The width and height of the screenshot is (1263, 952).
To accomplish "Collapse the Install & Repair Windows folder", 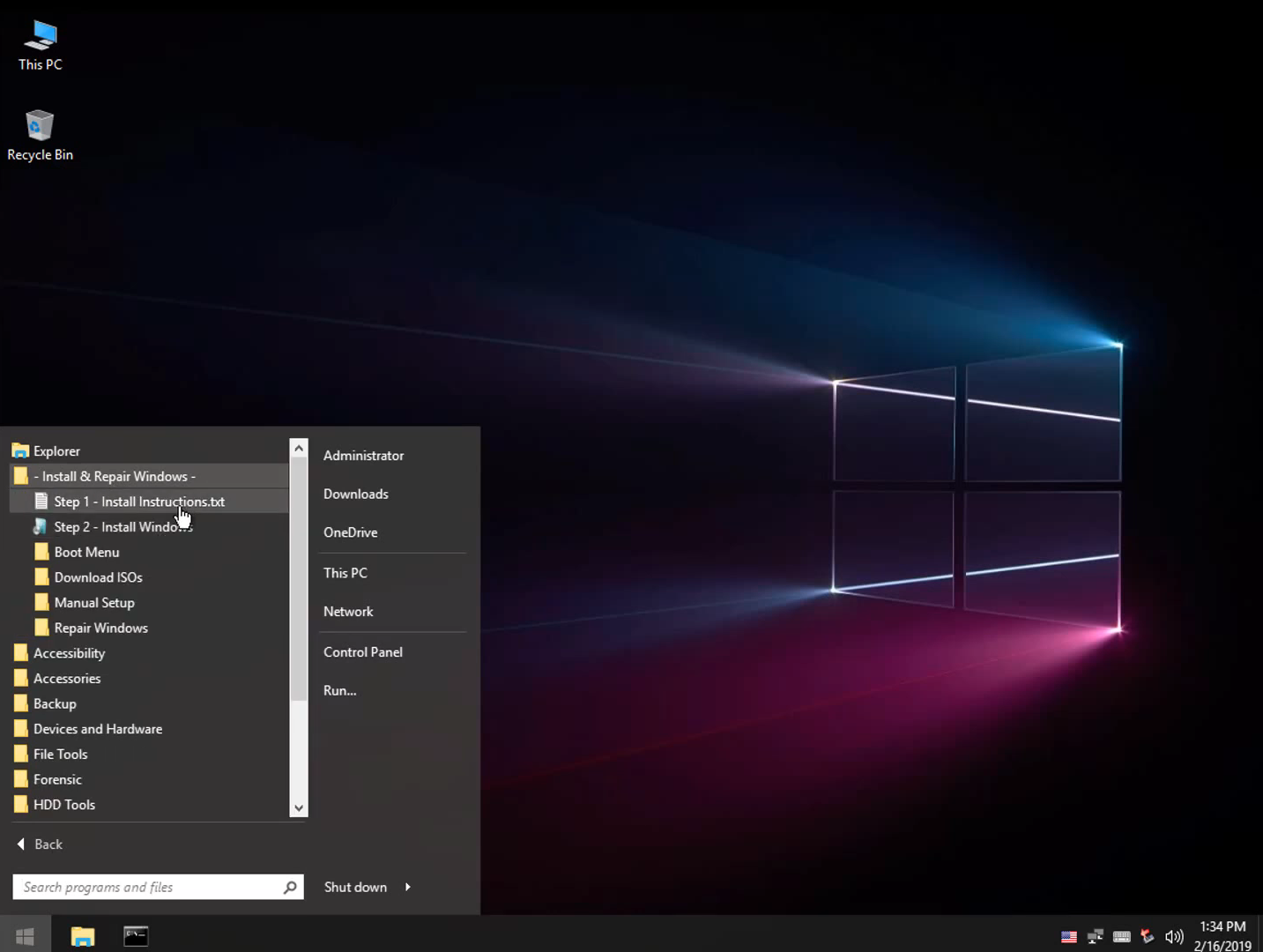I will tap(115, 476).
